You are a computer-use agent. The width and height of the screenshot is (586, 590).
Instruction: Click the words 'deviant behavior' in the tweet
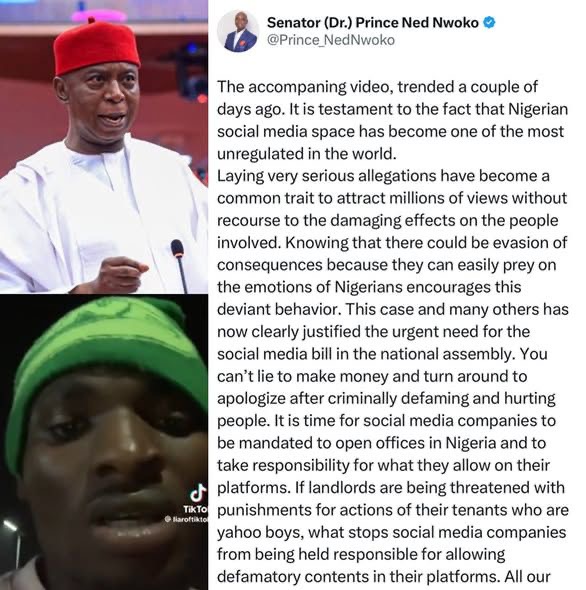coord(279,310)
